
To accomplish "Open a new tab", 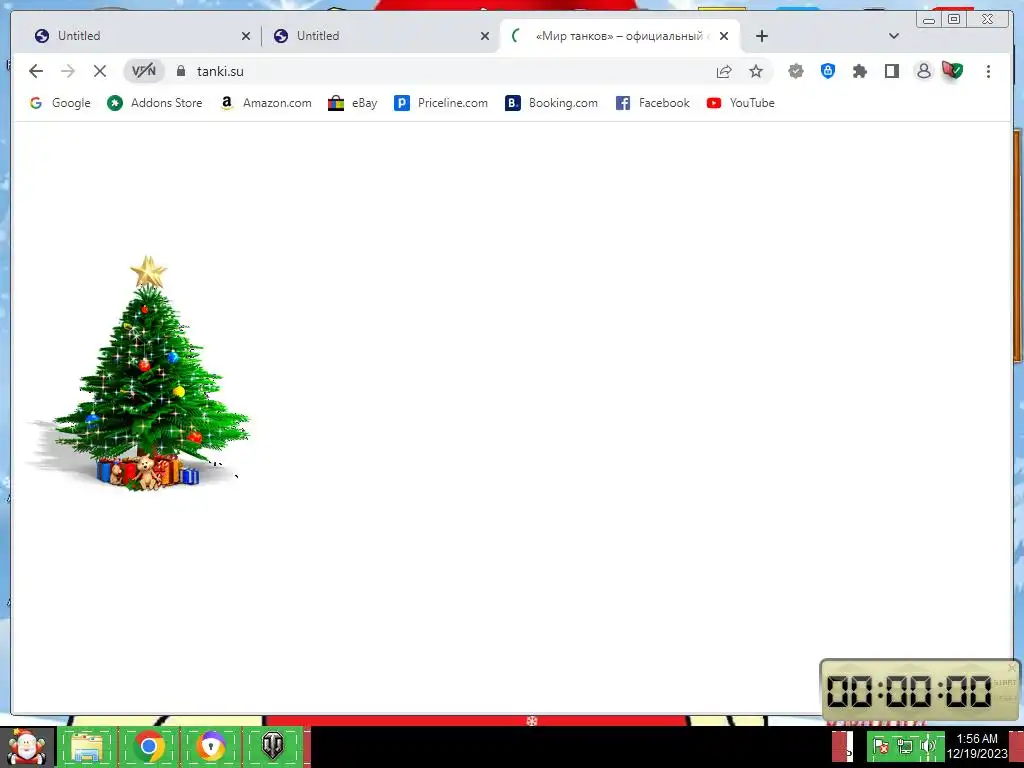I will tap(761, 36).
